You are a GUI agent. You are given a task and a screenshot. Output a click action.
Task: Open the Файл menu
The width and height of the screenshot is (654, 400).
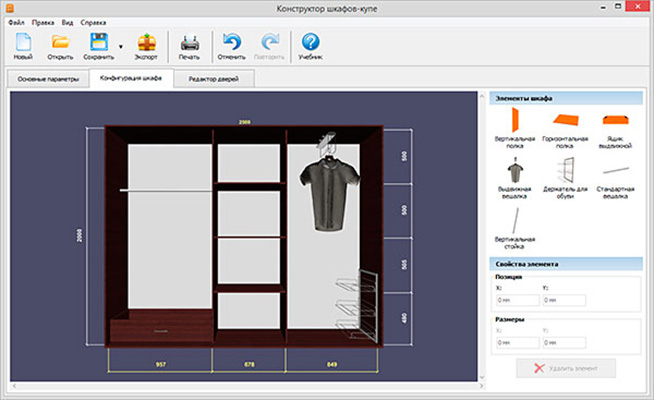point(16,21)
